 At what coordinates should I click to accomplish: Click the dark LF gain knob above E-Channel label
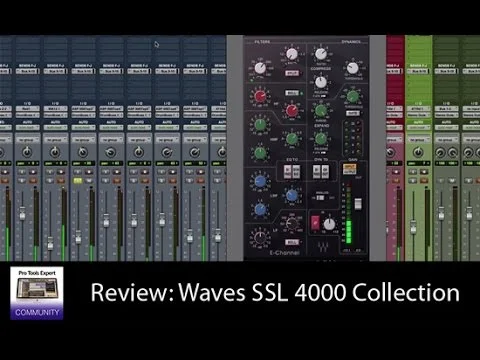click(x=260, y=238)
